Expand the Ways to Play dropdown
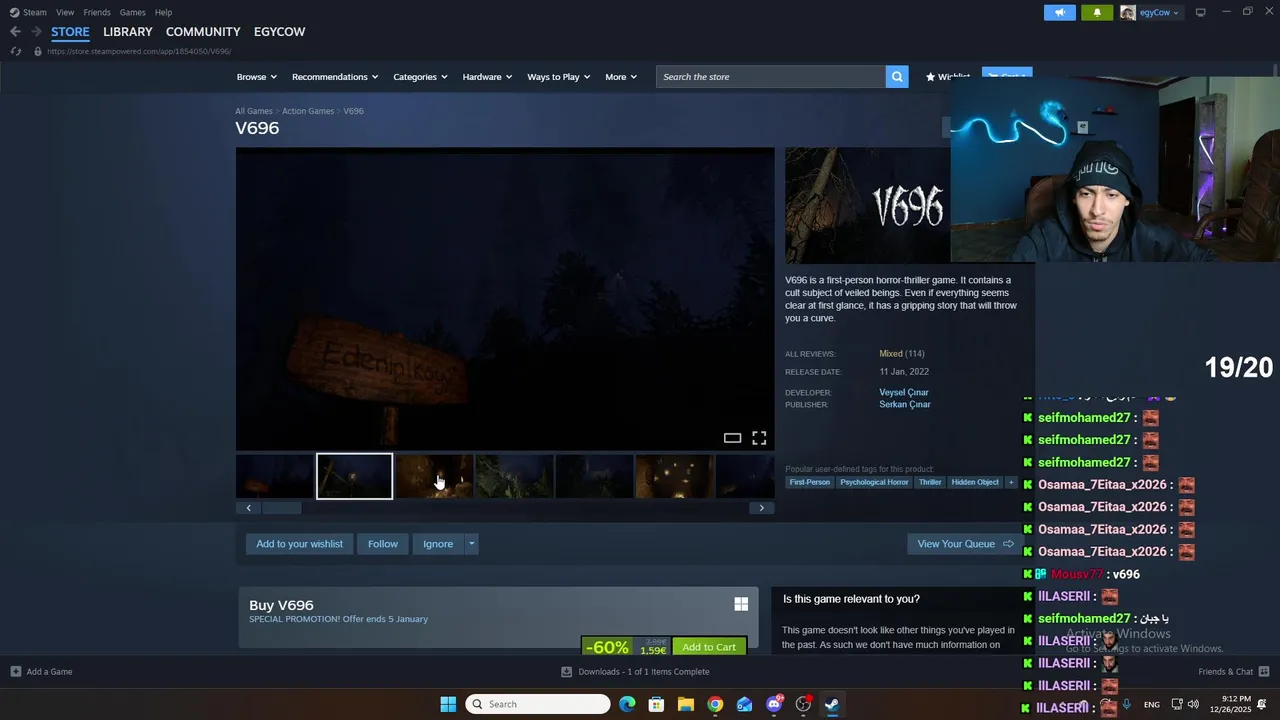Image resolution: width=1280 pixels, height=720 pixels. [x=558, y=77]
